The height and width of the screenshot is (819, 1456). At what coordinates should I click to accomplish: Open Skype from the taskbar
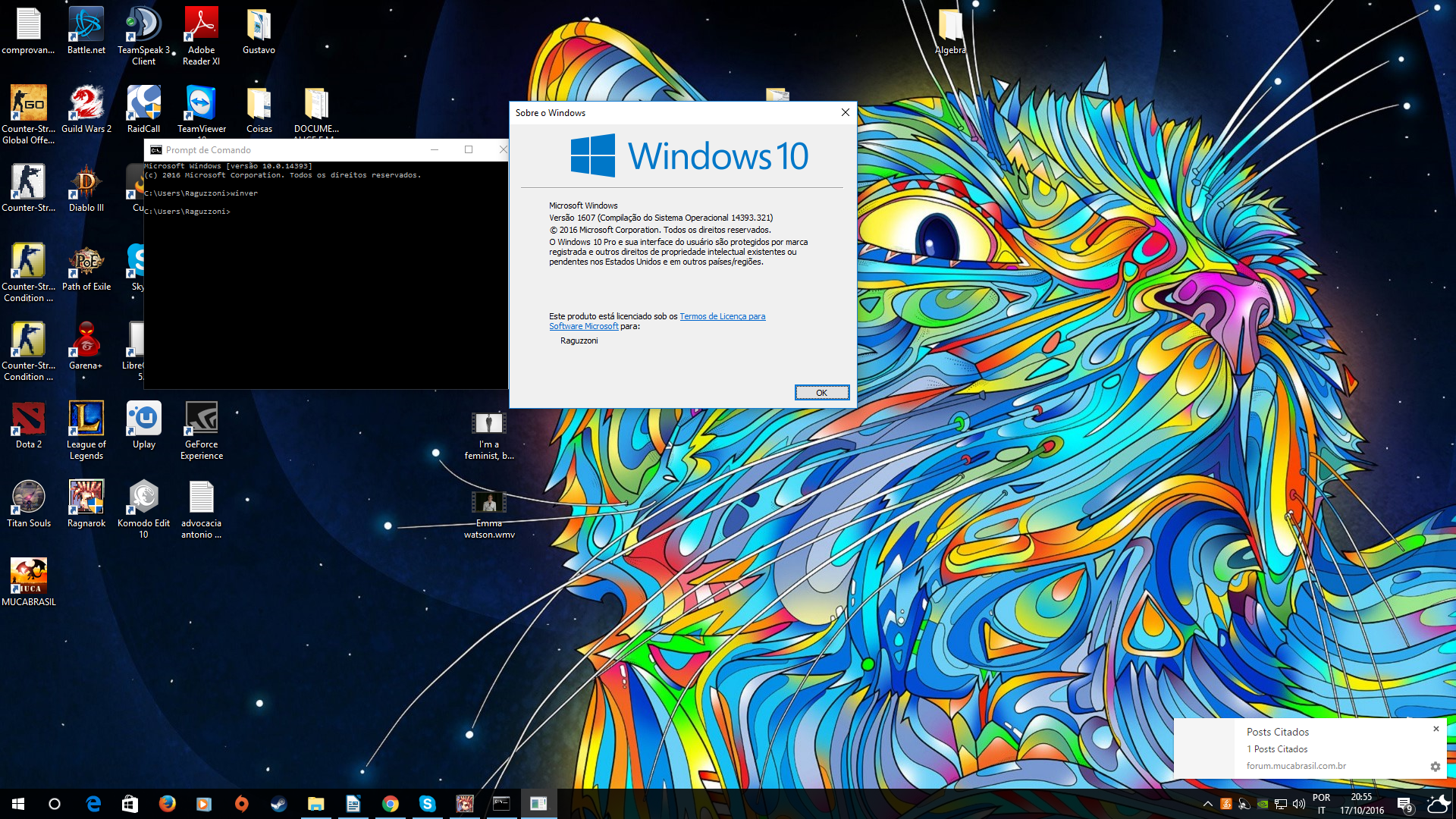pos(427,804)
